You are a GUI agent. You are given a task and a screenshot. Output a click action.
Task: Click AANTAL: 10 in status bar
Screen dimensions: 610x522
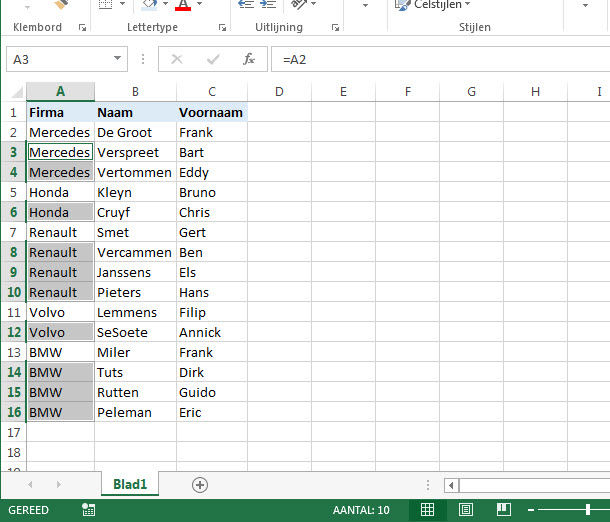[361, 510]
